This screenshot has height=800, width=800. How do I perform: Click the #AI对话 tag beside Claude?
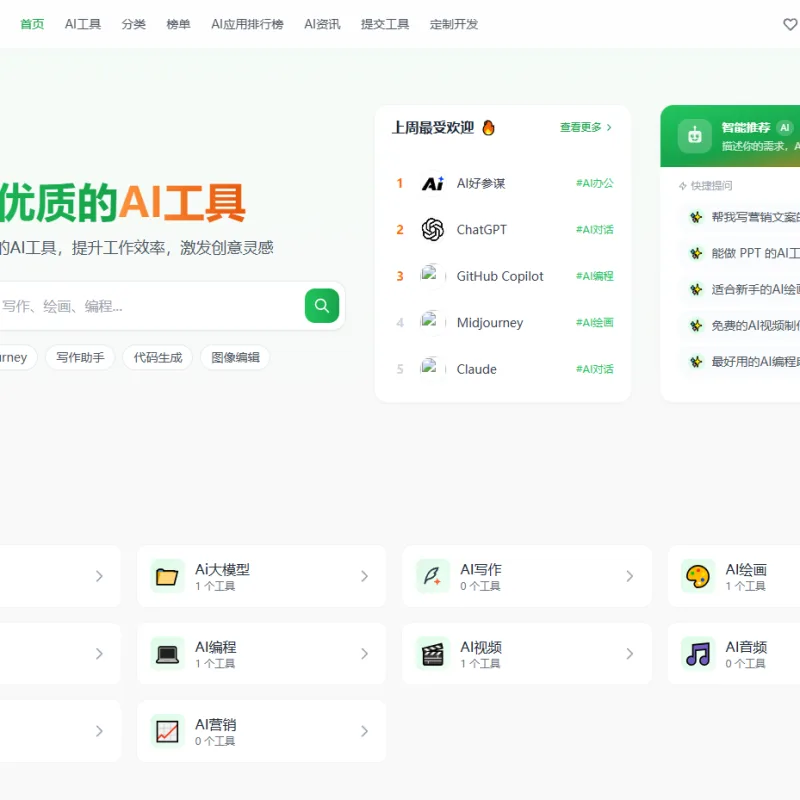(x=594, y=369)
